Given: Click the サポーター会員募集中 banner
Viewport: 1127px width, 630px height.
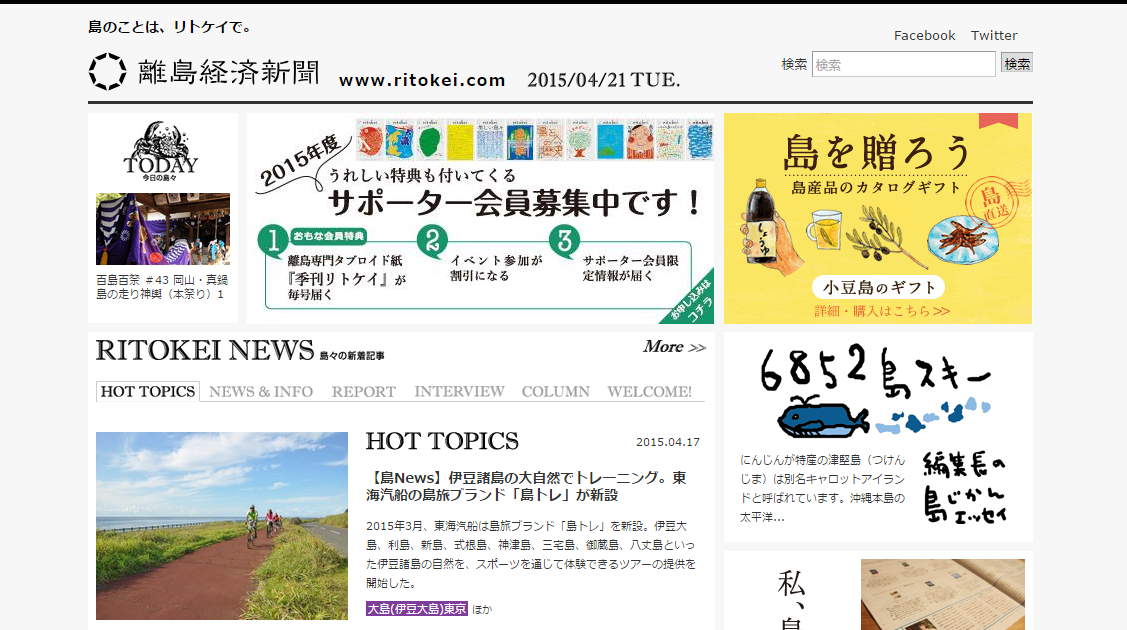Looking at the screenshot, I should coord(480,218).
